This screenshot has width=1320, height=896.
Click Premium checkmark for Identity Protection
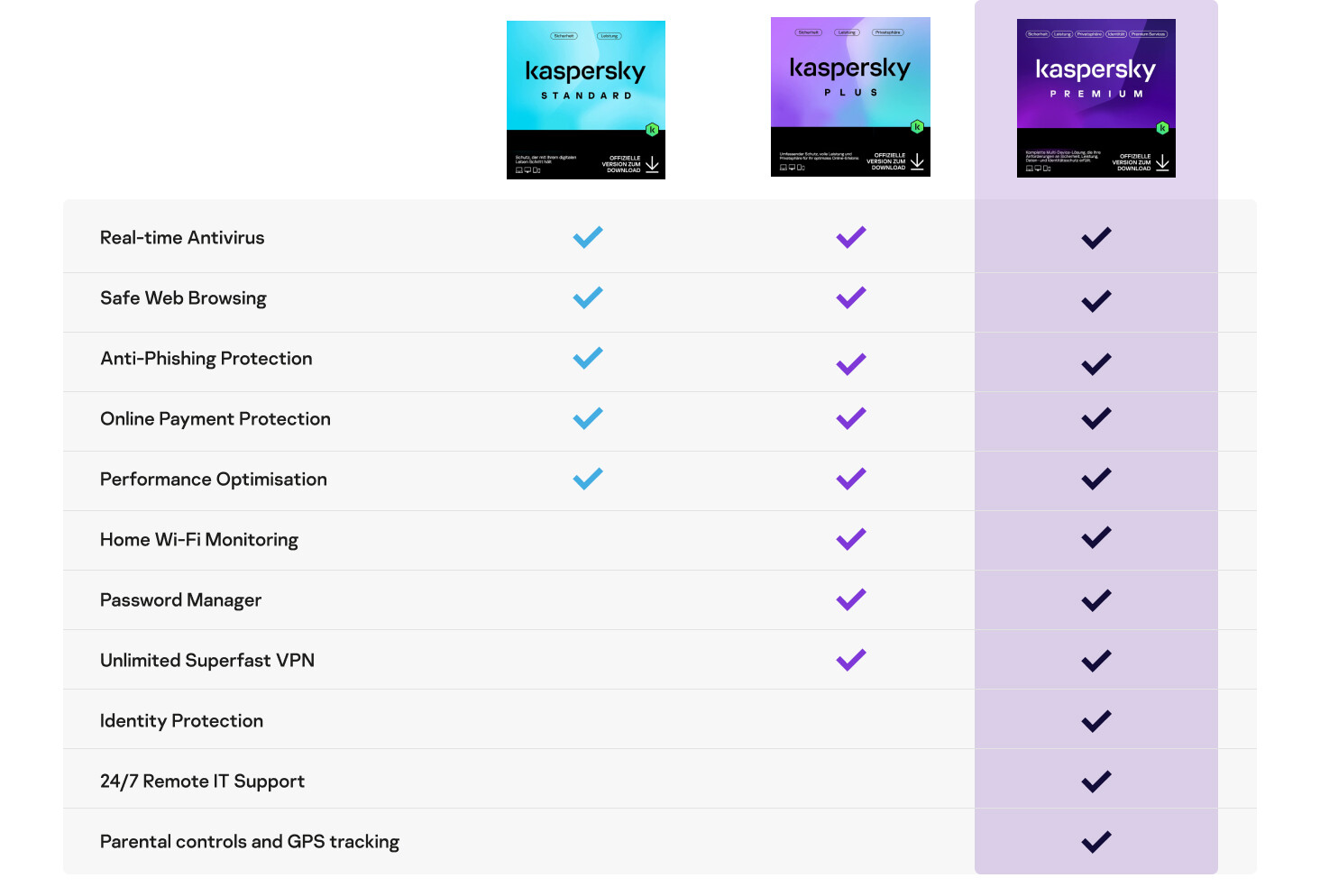[1095, 721]
